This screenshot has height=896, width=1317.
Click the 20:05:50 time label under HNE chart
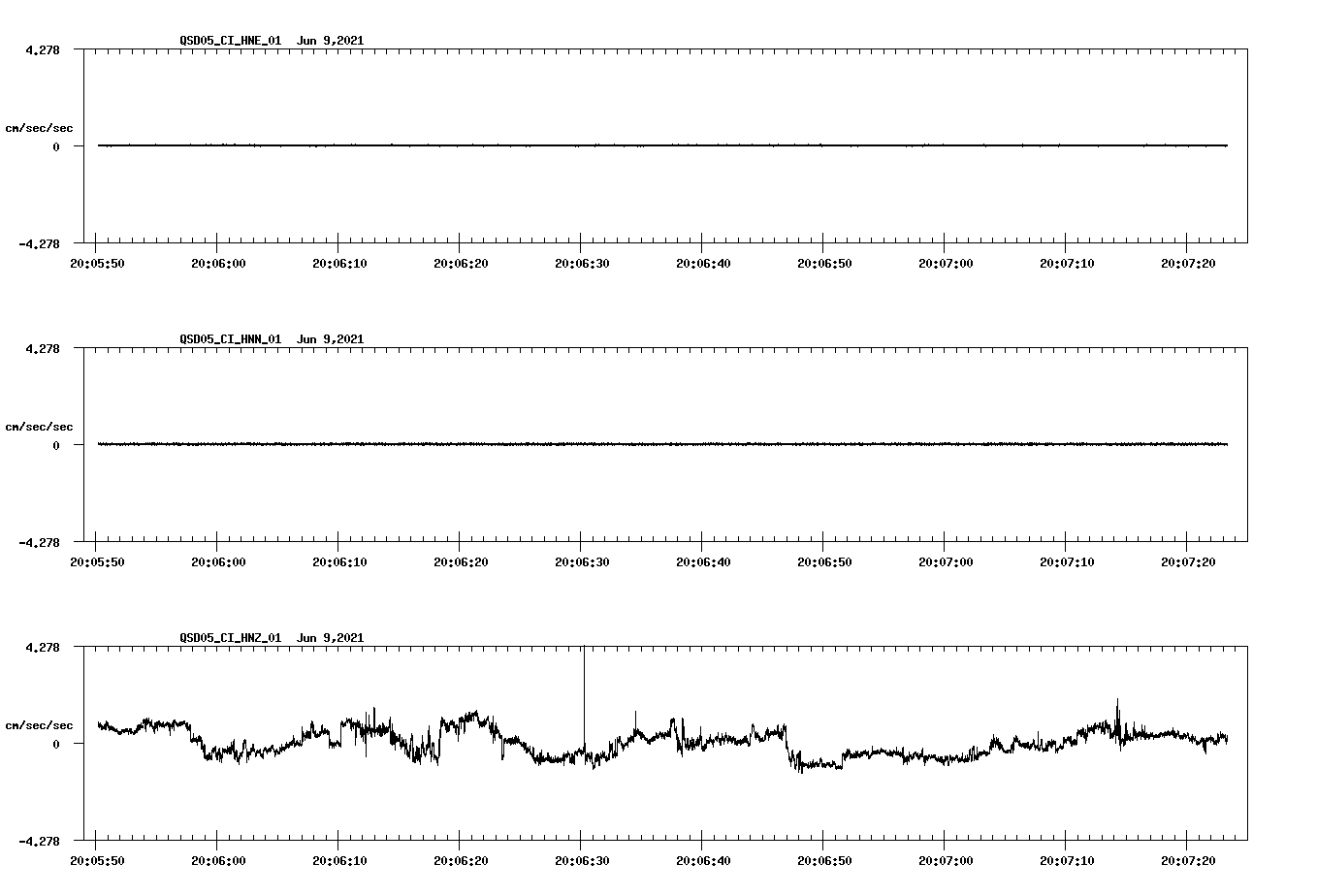click(x=97, y=263)
